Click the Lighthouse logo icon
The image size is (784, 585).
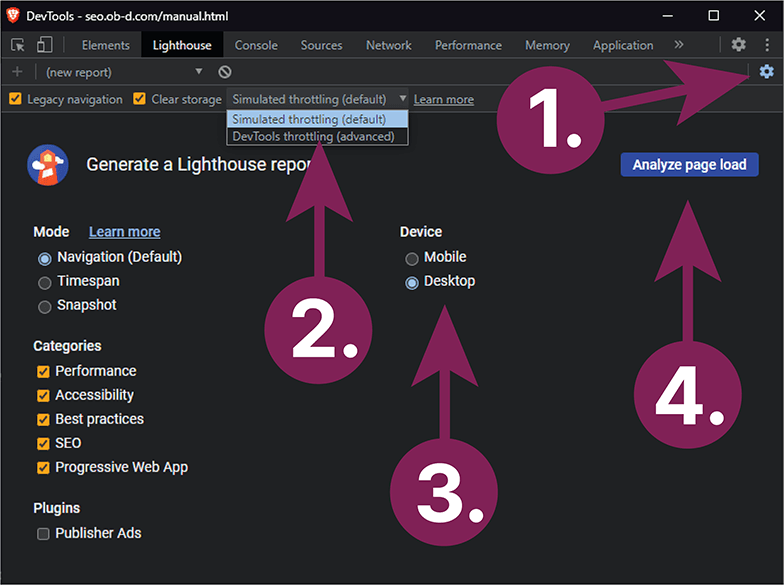tap(48, 165)
